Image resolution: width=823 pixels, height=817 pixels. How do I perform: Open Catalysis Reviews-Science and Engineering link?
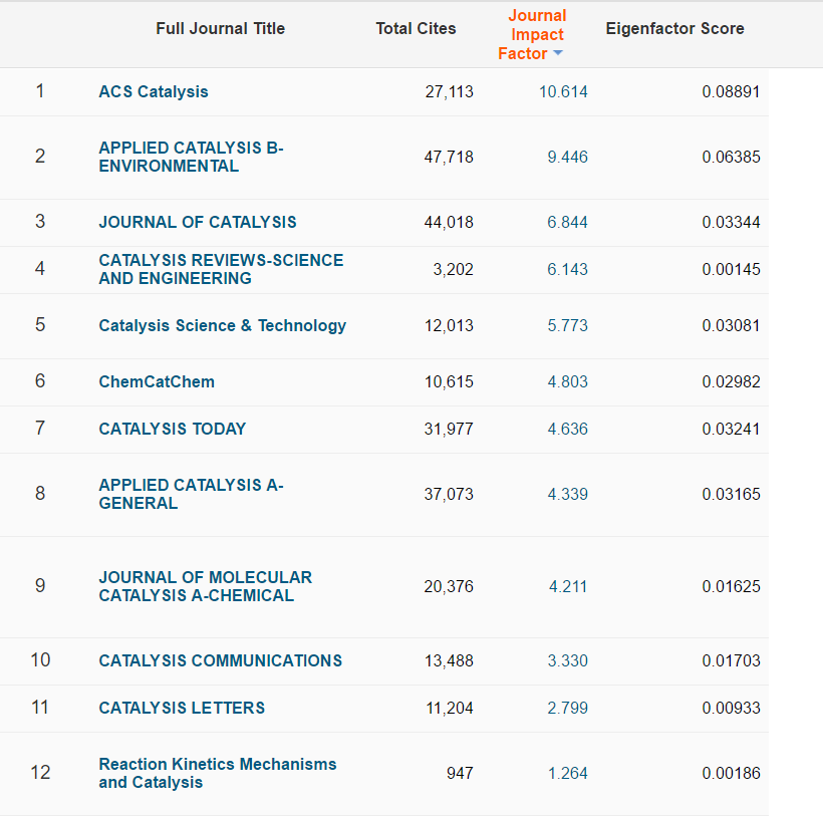[220, 269]
